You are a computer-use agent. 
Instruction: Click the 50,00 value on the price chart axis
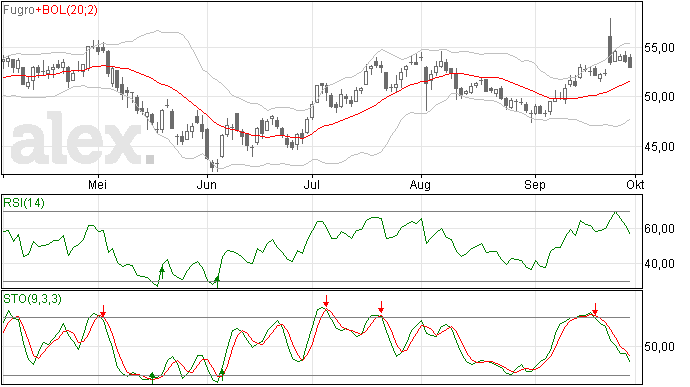[659, 97]
